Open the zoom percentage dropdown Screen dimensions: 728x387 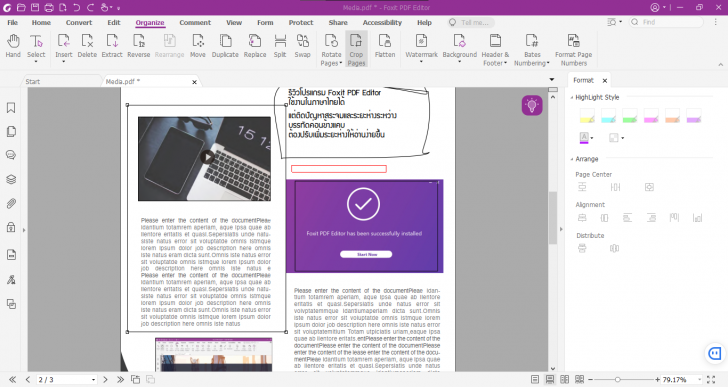click(699, 380)
